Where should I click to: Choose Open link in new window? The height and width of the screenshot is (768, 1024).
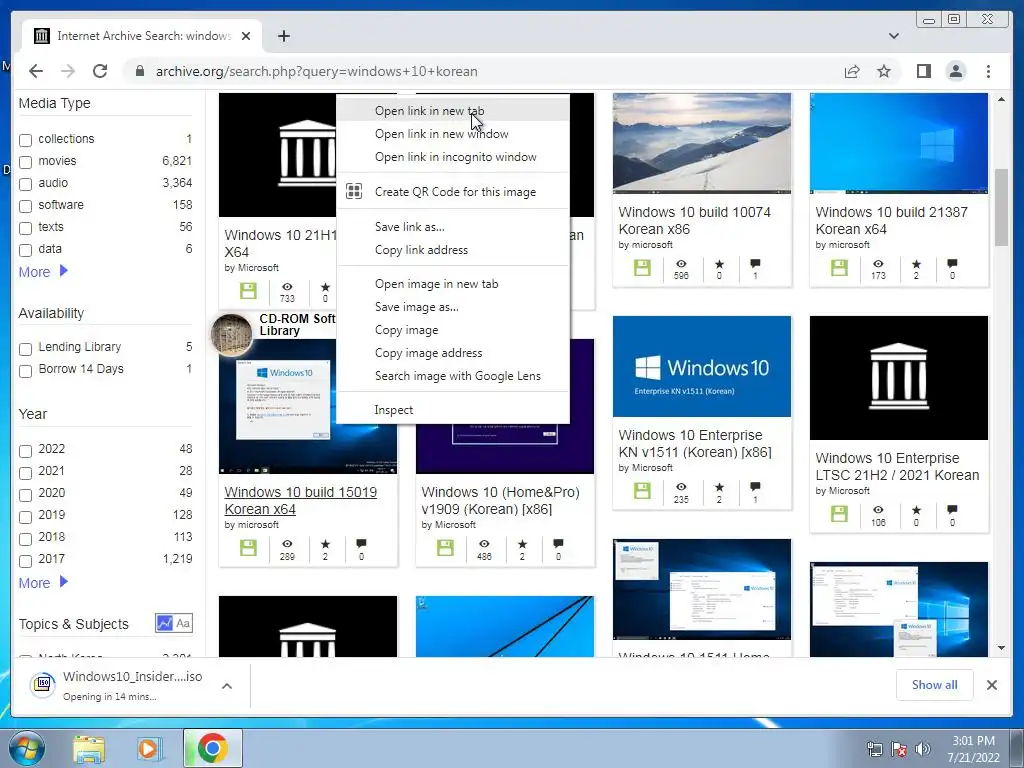[x=453, y=134]
